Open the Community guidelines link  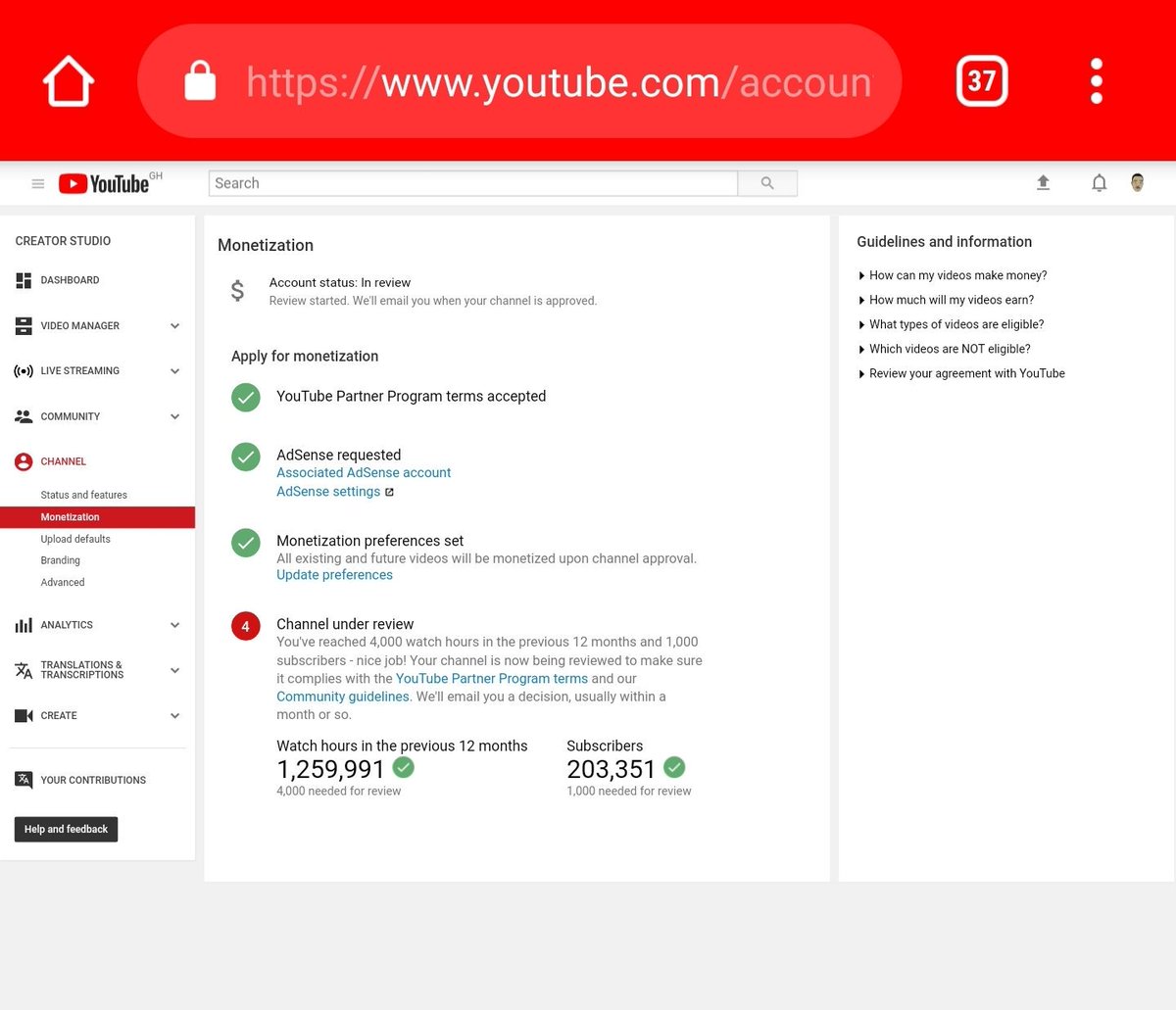(343, 697)
